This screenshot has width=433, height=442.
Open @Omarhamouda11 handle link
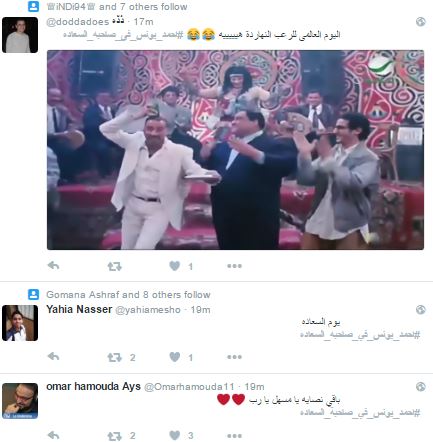189,387
